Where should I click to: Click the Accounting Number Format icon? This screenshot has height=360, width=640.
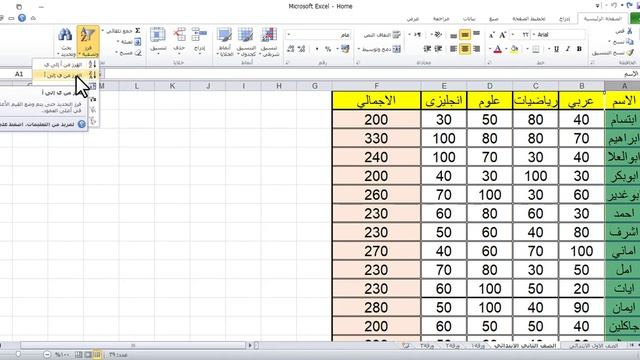pos(345,49)
